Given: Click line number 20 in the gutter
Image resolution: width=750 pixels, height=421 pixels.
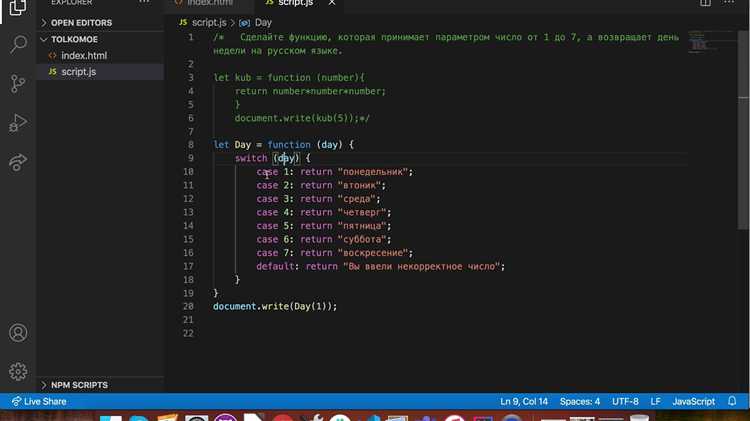Looking at the screenshot, I should (x=188, y=306).
